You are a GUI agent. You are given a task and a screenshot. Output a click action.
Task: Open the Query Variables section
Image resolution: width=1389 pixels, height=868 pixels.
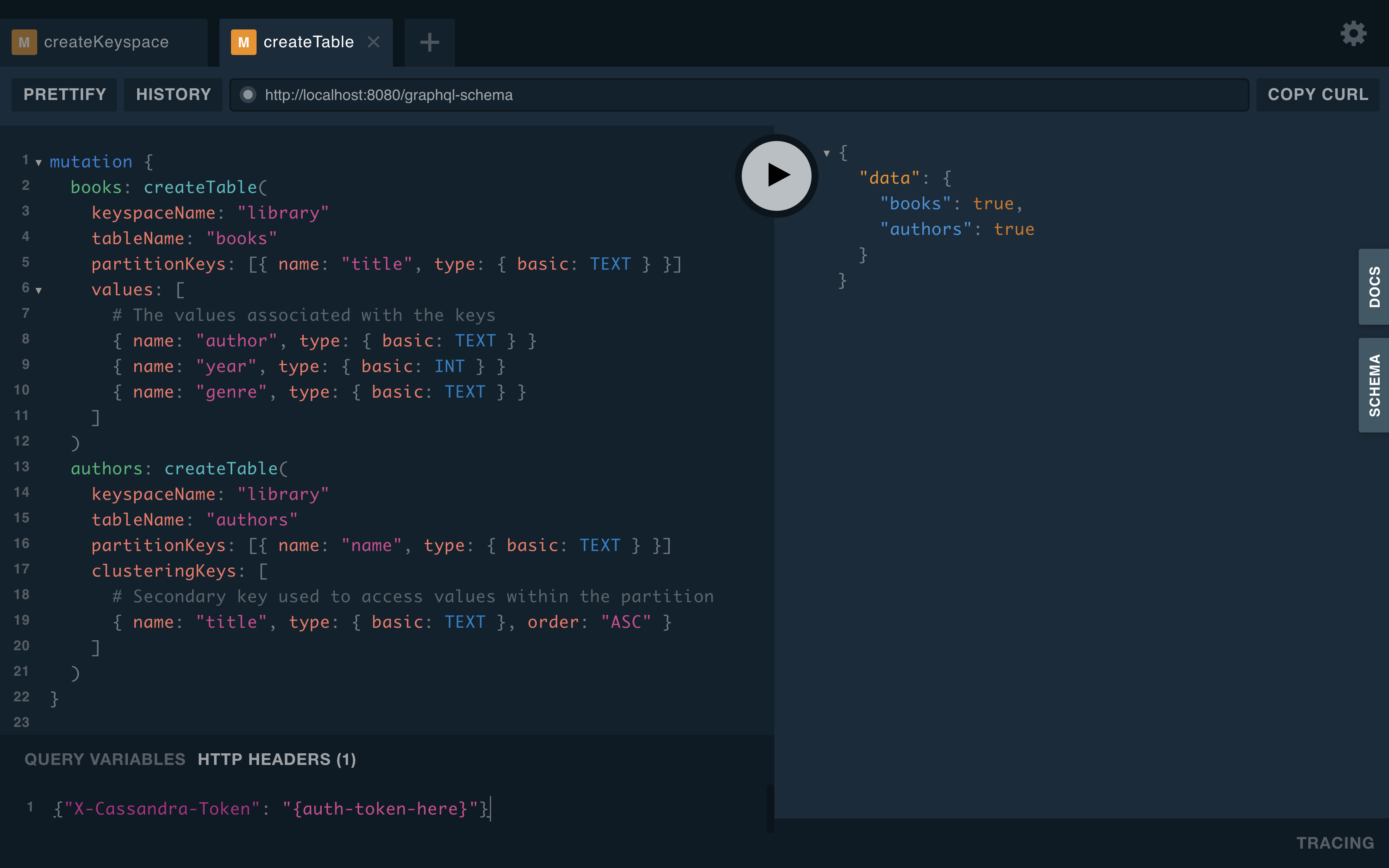click(x=105, y=759)
